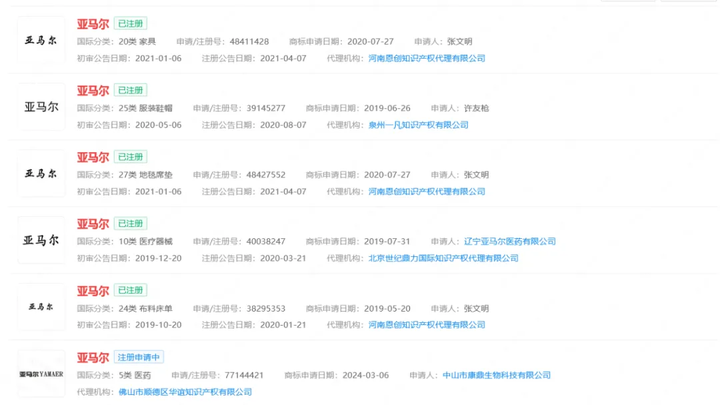Select registration number 39145277
This screenshot has height=405, width=720.
(266, 108)
